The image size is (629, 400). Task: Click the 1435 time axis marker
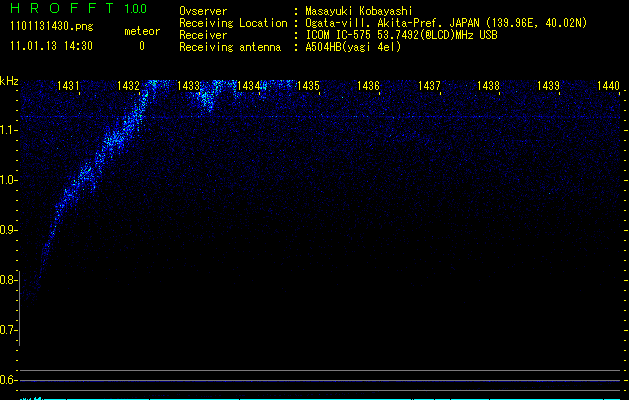coord(308,85)
